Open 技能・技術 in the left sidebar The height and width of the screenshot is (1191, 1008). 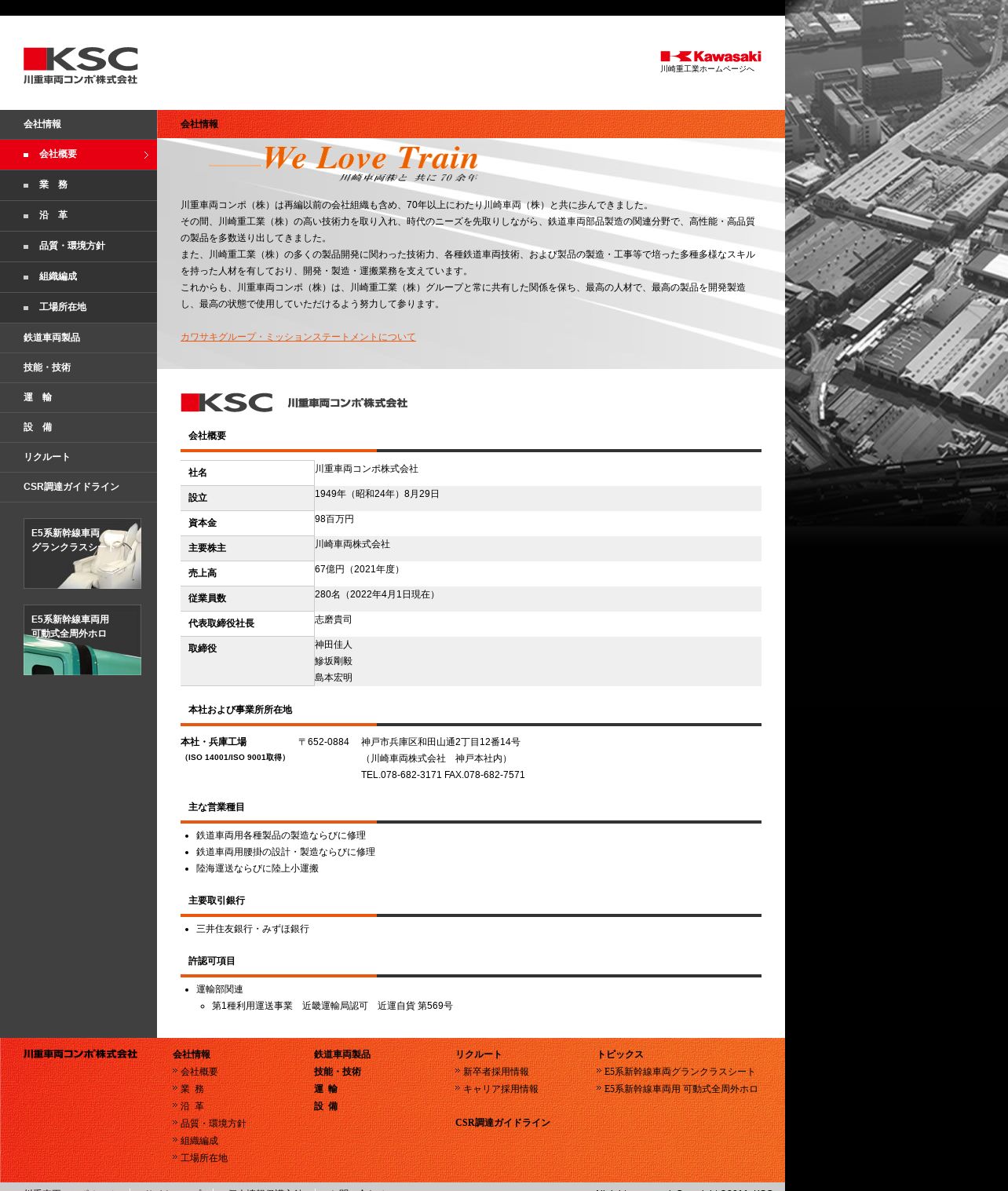pos(79,367)
